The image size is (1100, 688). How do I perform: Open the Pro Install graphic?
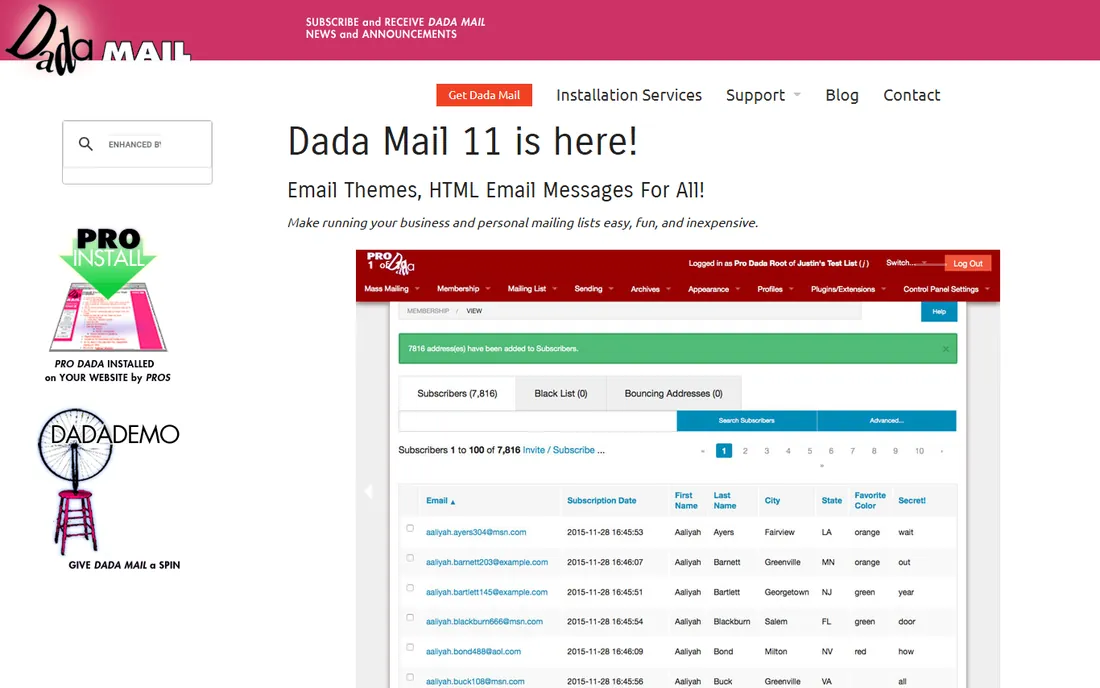coord(108,290)
